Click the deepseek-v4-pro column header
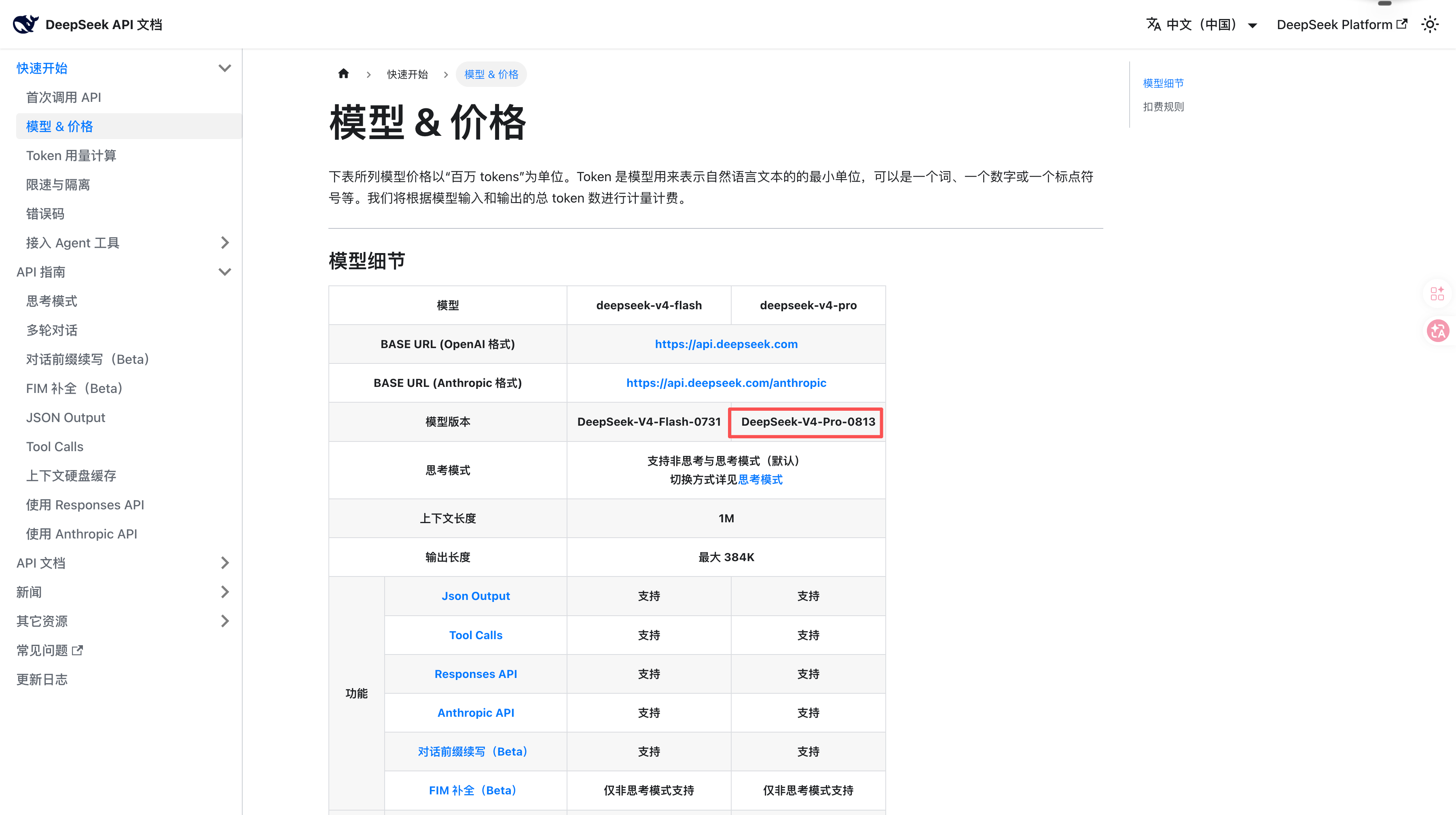Viewport: 1456px width, 815px height. pos(808,306)
